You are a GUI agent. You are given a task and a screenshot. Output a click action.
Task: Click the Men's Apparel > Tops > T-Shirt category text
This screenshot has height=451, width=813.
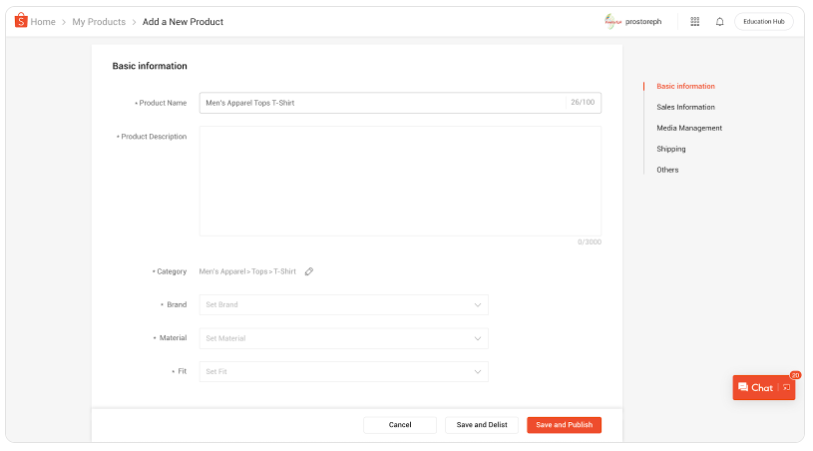[247, 272]
